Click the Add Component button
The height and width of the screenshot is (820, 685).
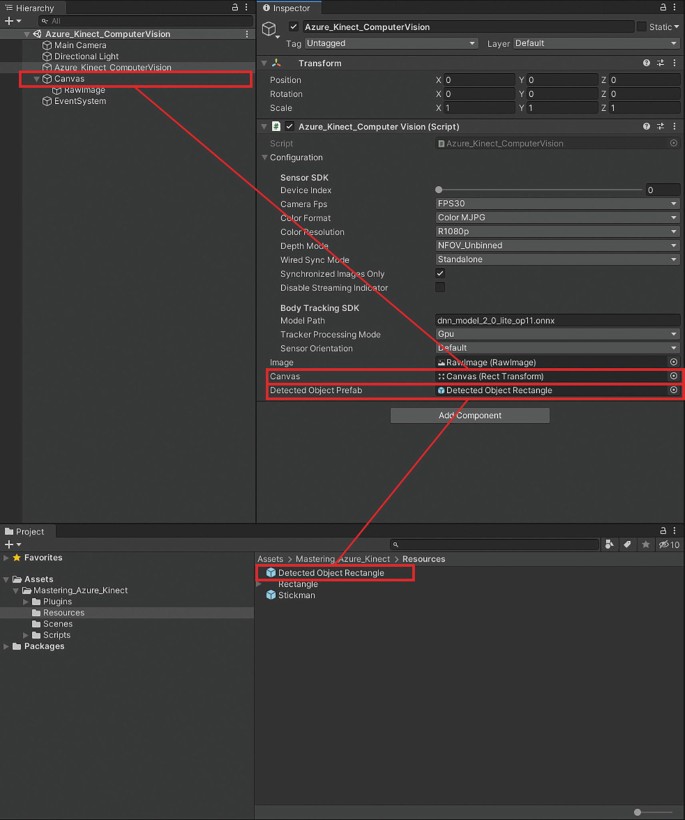469,415
